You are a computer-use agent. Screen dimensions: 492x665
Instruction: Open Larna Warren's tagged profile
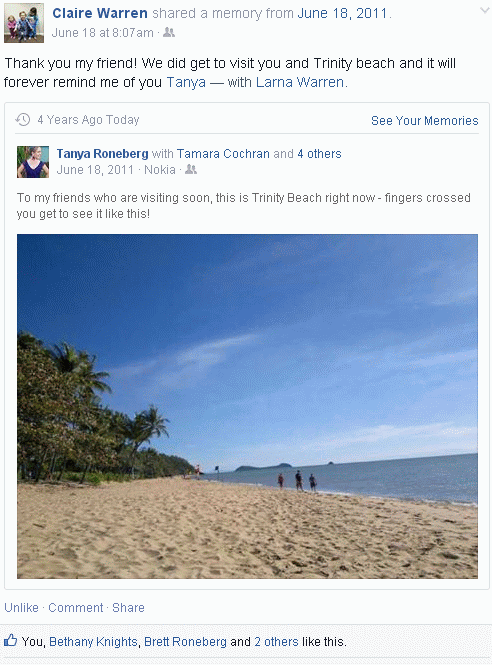[300, 82]
